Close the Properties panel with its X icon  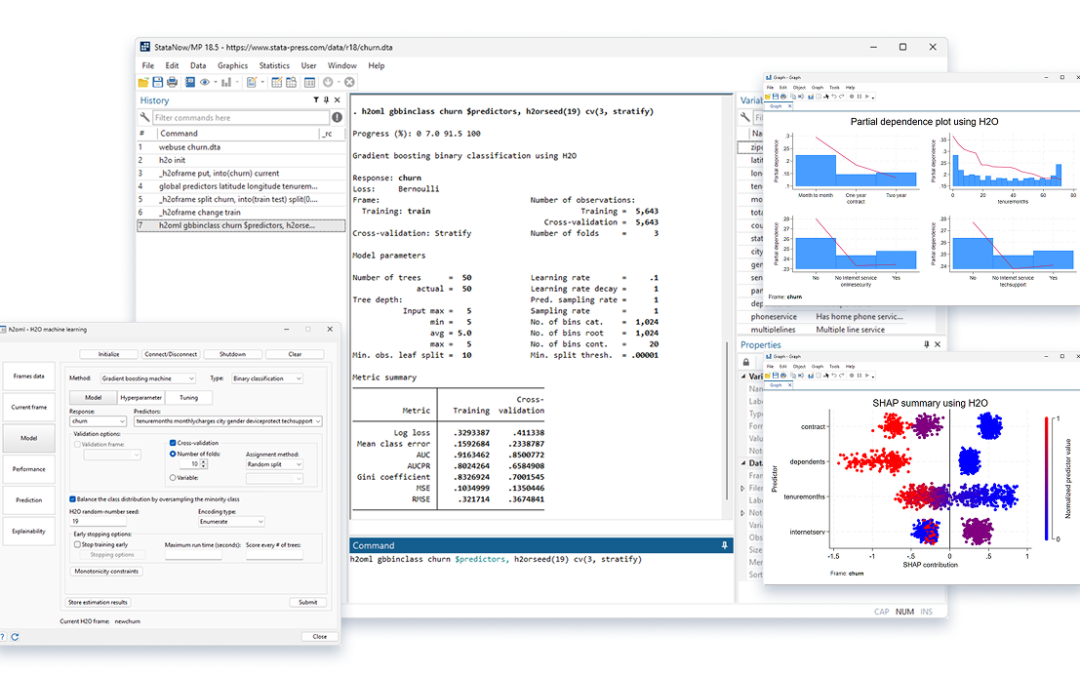click(x=937, y=344)
